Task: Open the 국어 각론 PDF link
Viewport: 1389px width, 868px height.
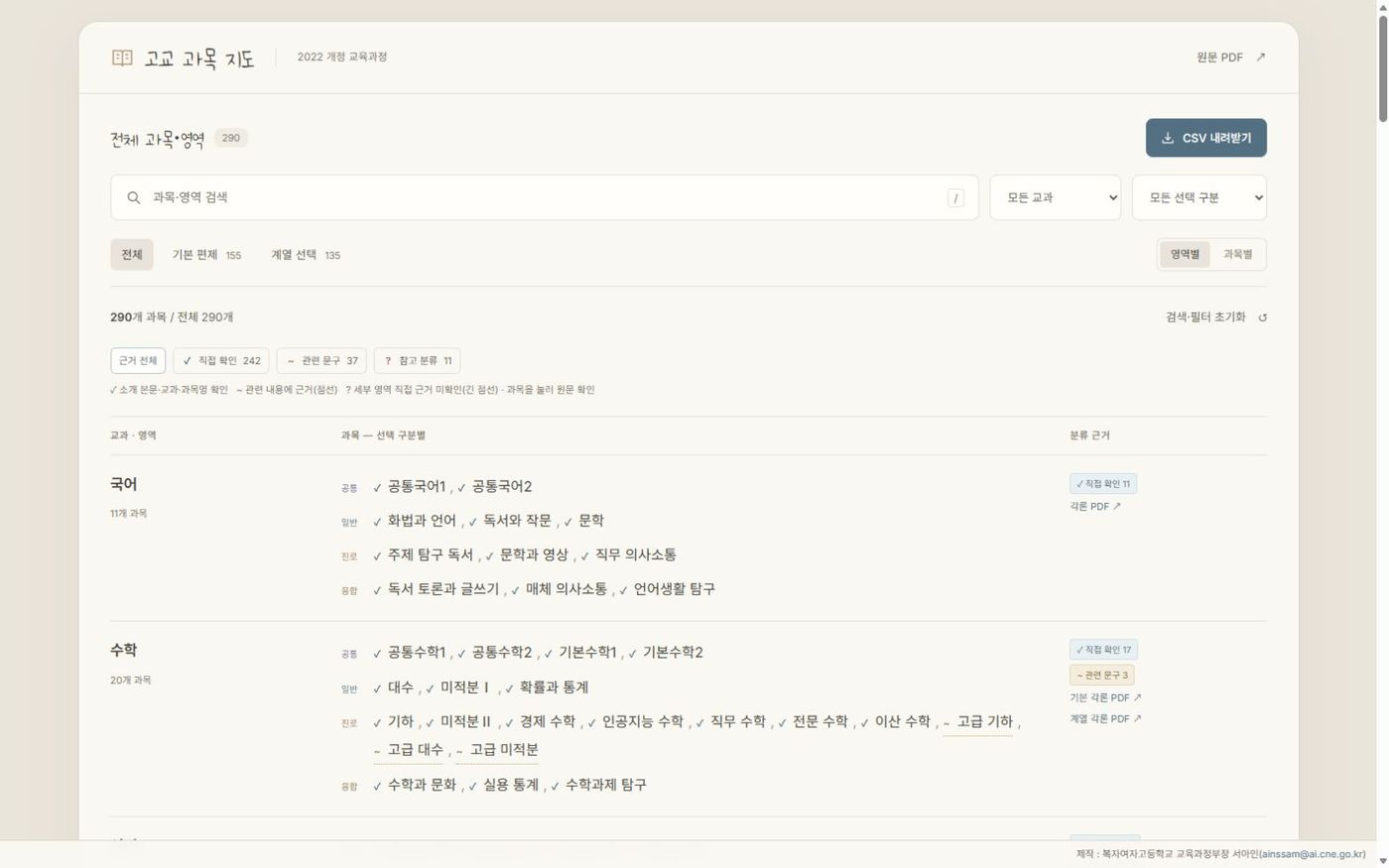Action: 1095,507
